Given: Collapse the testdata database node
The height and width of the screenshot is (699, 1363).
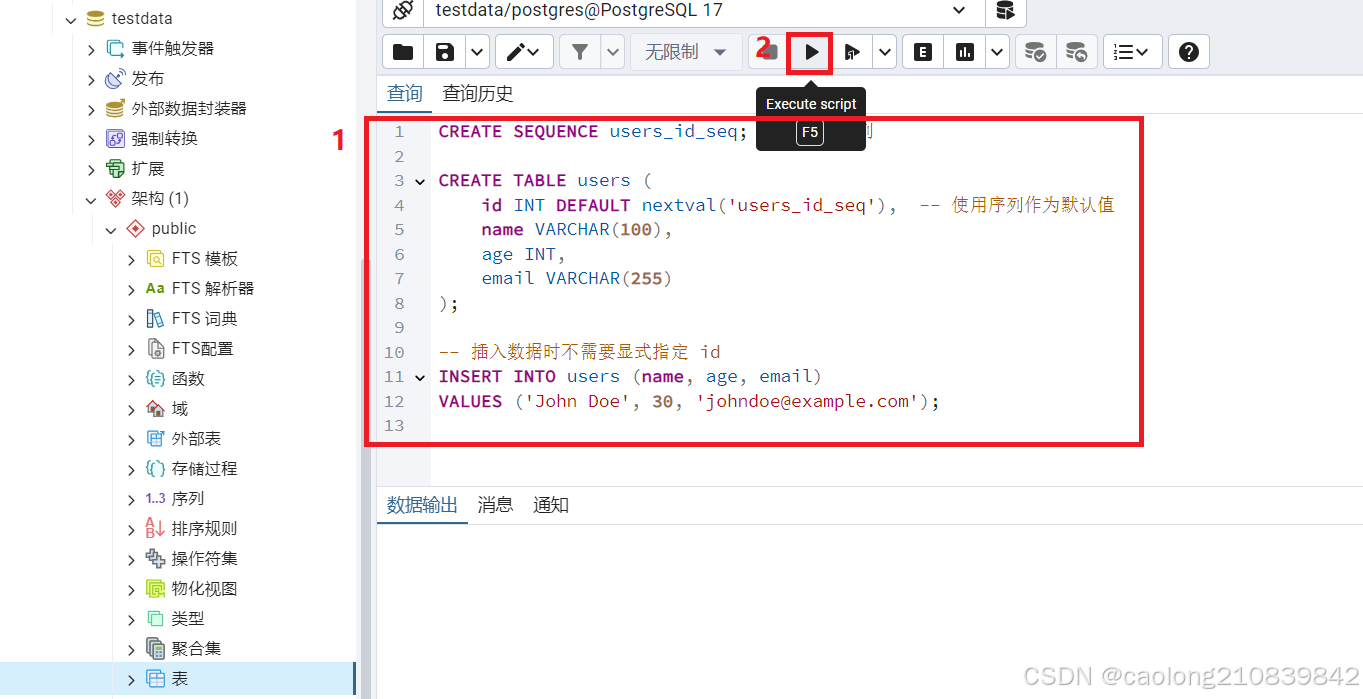Looking at the screenshot, I should point(71,19).
